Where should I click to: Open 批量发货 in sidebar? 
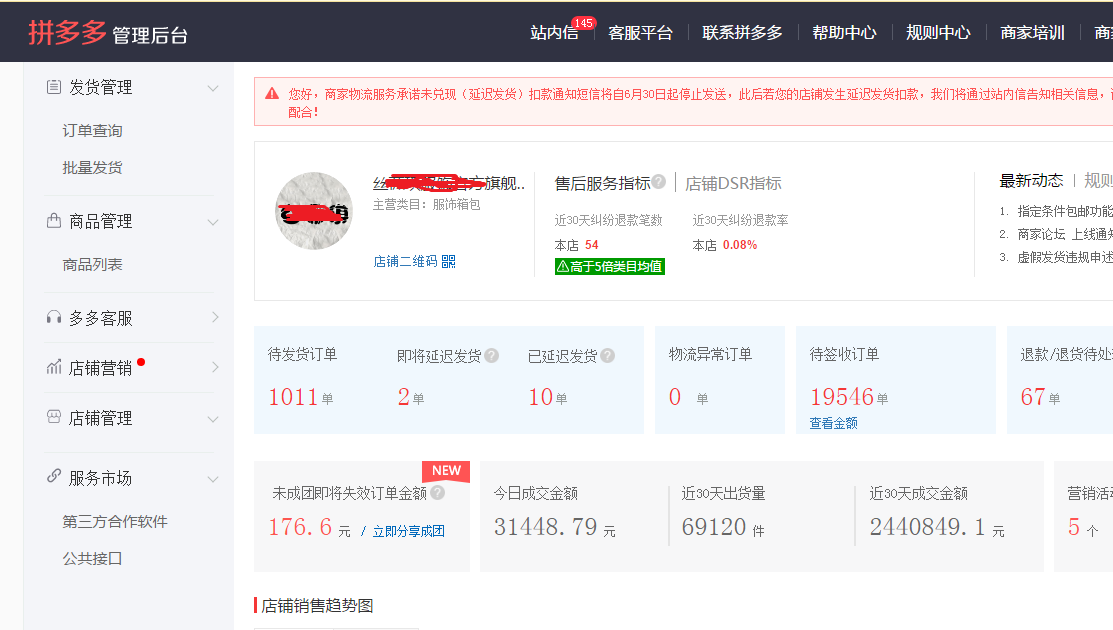pyautogui.click(x=92, y=167)
